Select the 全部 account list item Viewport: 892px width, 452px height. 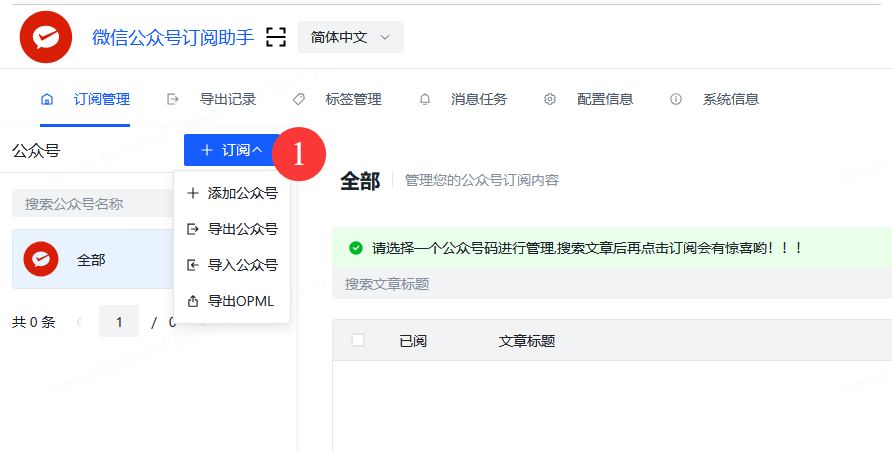(x=92, y=259)
